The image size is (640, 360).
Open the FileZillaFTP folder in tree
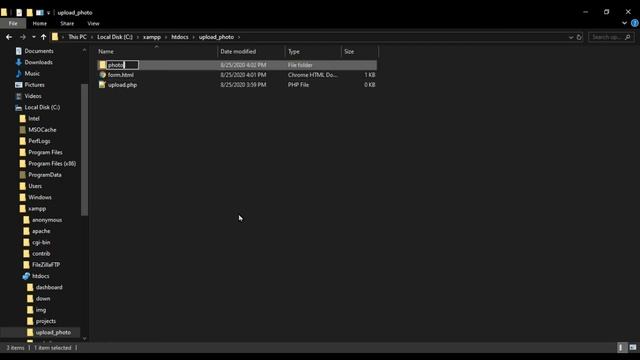46,265
